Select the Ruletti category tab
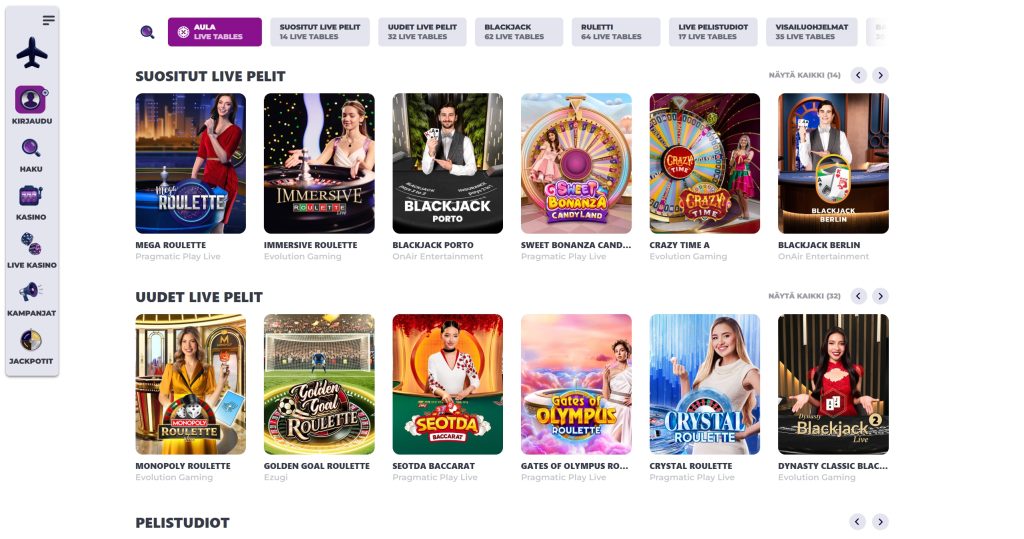The width and height of the screenshot is (1024, 539). pos(616,32)
